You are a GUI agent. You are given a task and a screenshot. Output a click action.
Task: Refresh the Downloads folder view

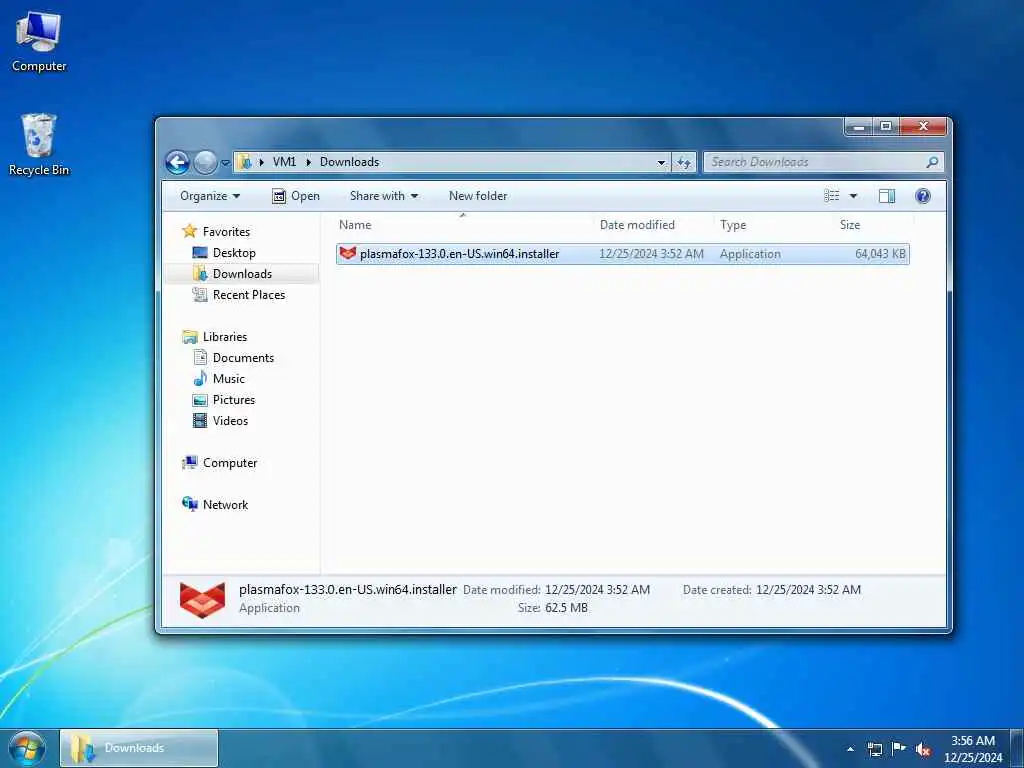(x=684, y=163)
